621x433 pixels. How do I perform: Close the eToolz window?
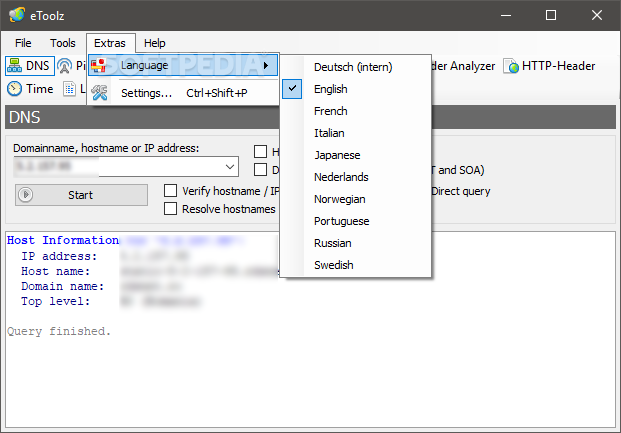(597, 15)
